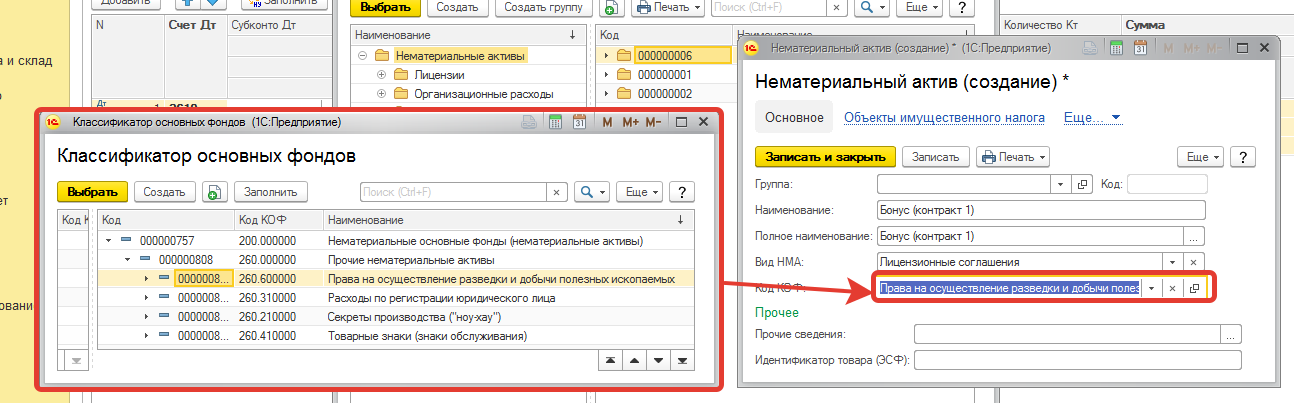
Task: Click the copy-create icon beside Заполнить button
Action: tap(214, 192)
